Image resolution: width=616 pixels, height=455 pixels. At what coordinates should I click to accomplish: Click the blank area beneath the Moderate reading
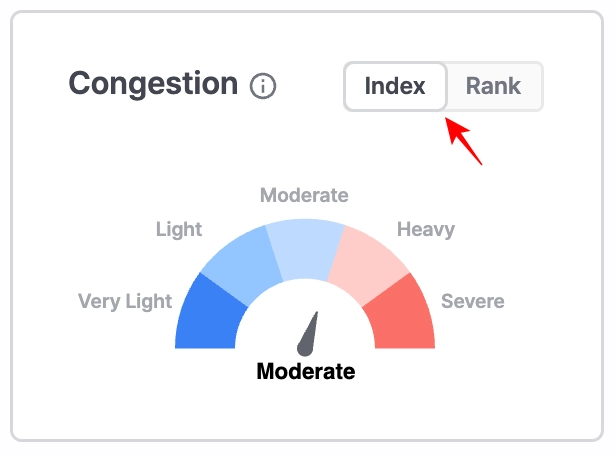[306, 412]
